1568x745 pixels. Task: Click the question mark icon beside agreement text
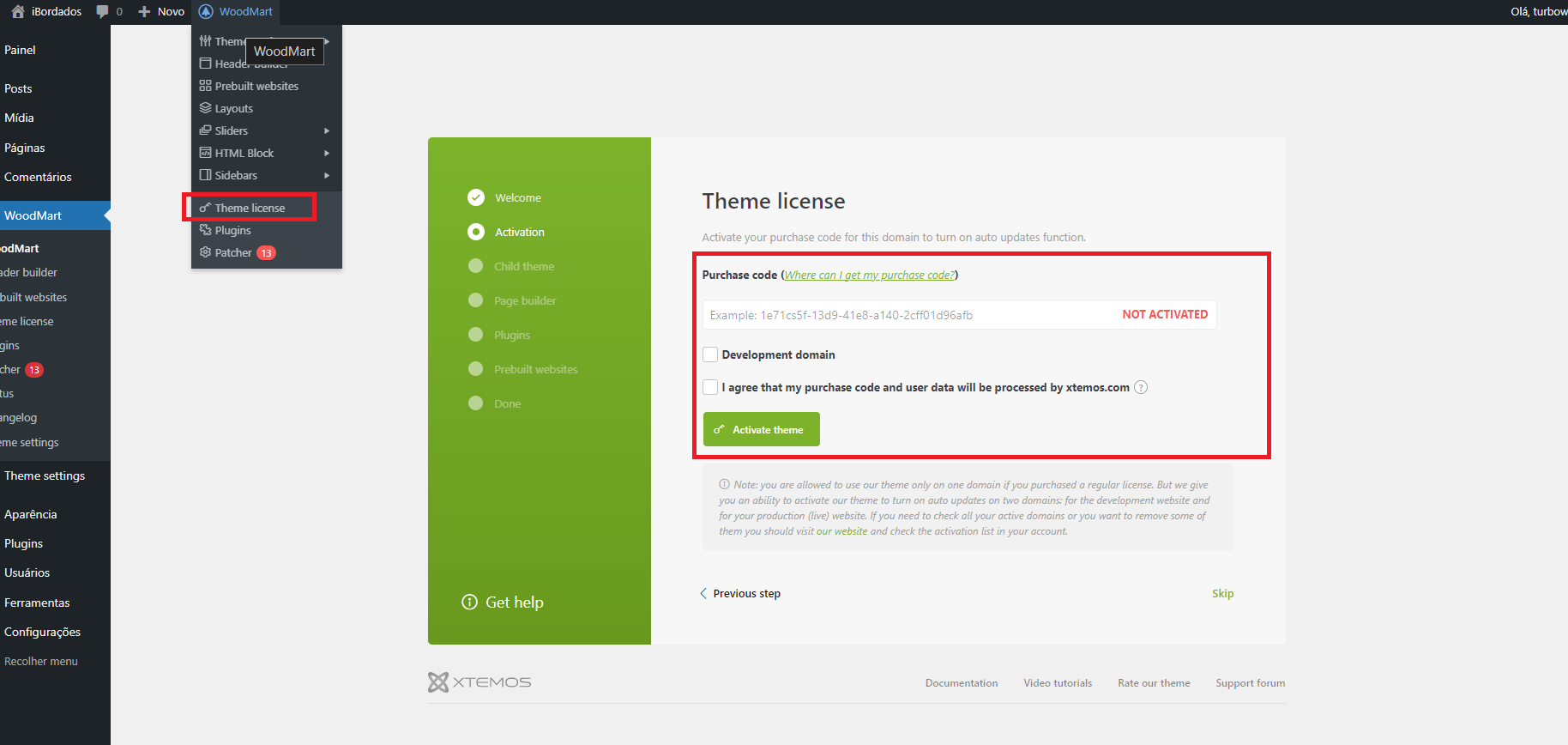point(1141,387)
